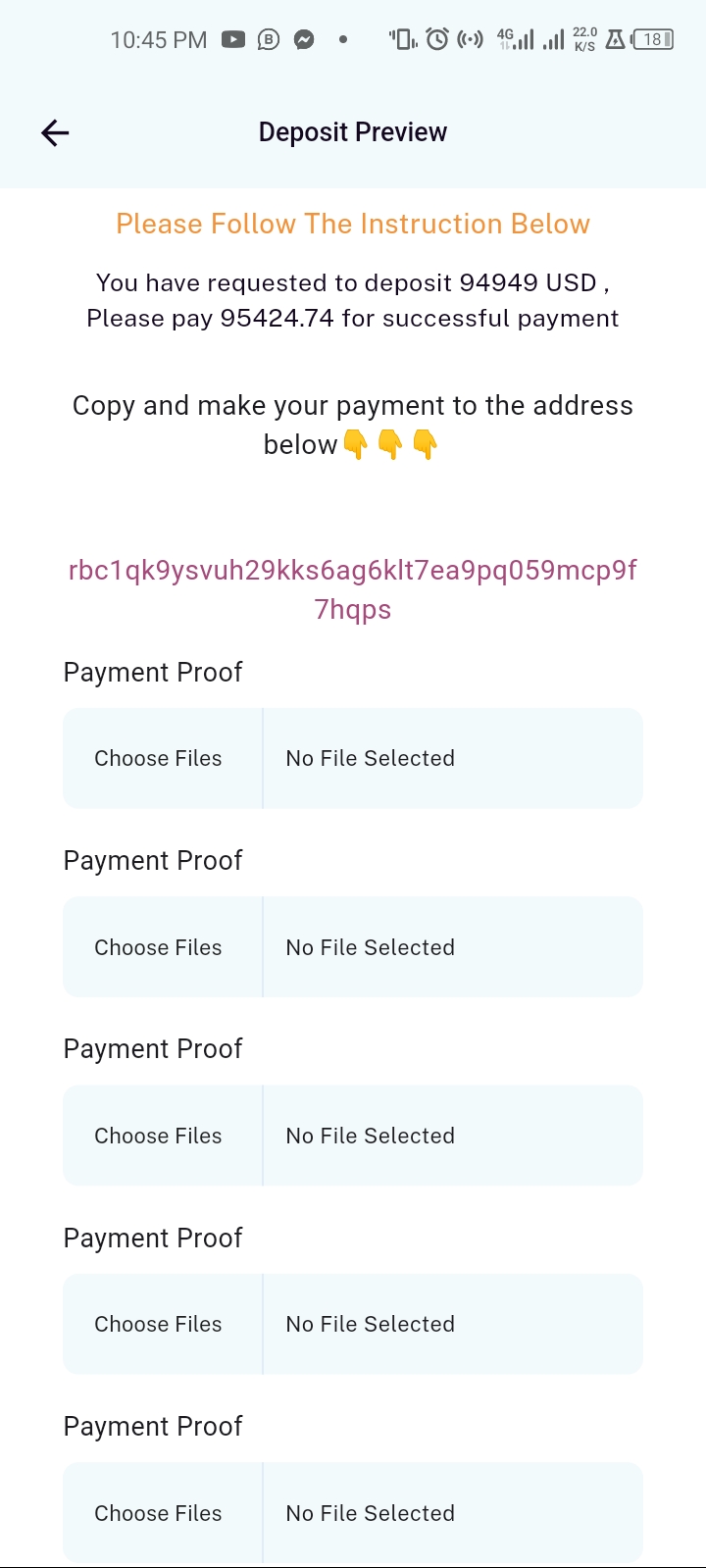The height and width of the screenshot is (1568, 706).
Task: Select third Payment Proof's No File Selected field
Action: point(453,1136)
